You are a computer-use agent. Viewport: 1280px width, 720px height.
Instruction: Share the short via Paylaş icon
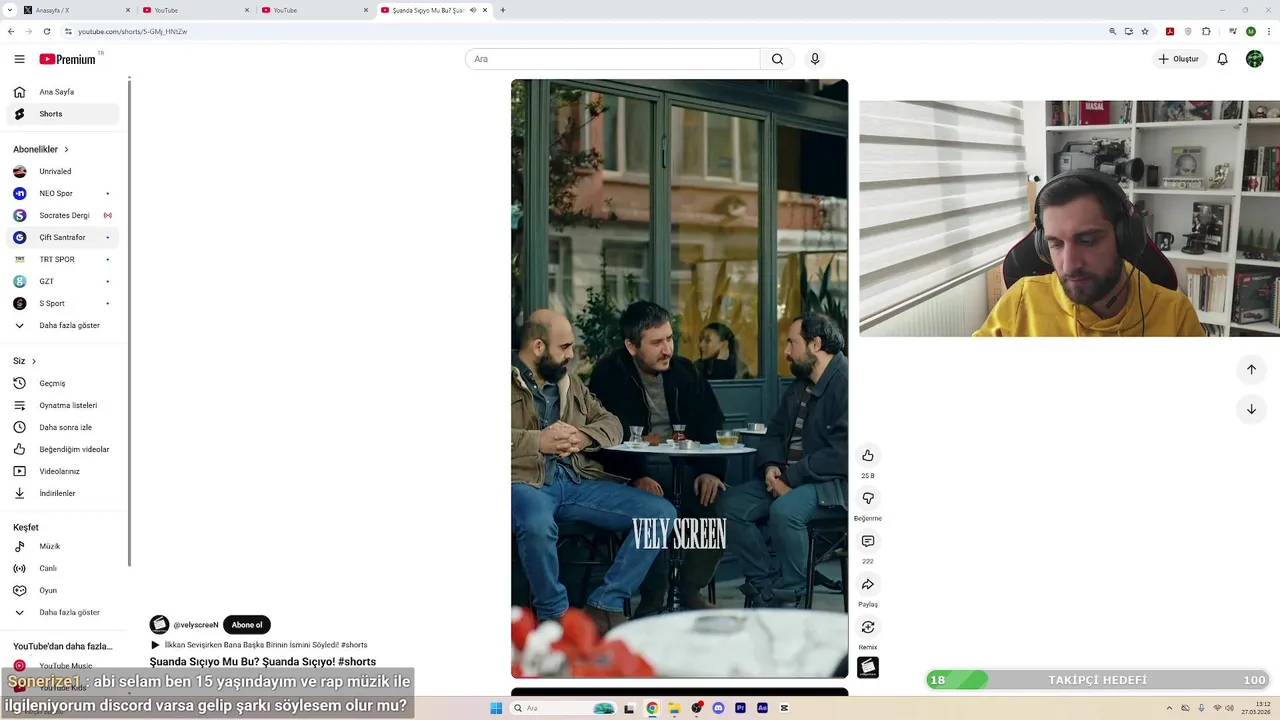coord(868,584)
